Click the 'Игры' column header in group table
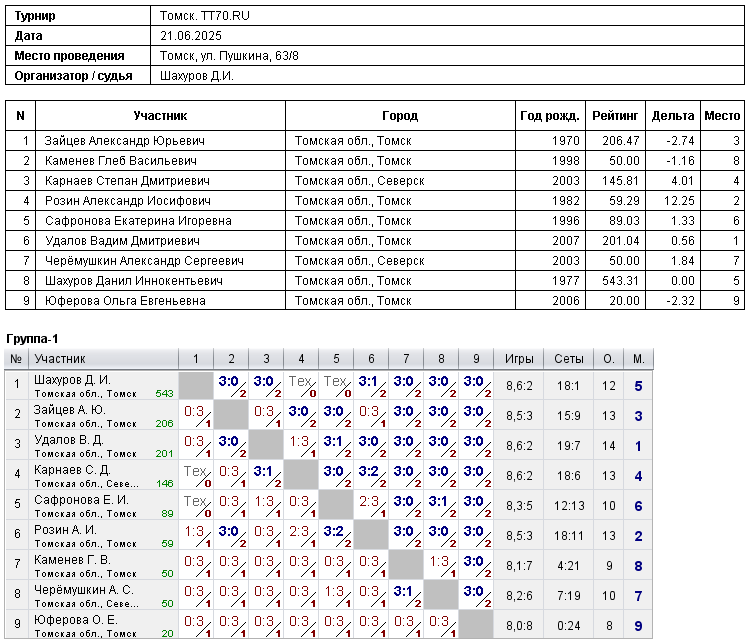 tap(519, 359)
